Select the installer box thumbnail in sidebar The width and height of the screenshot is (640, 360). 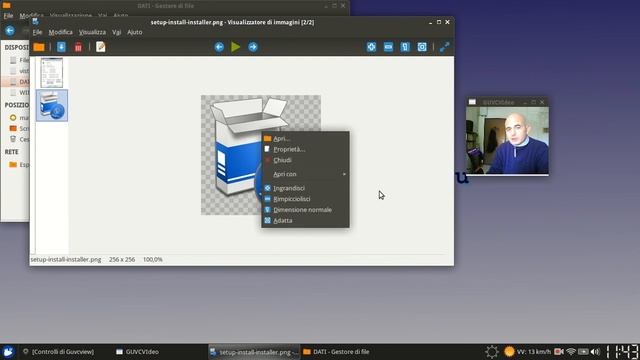(52, 106)
